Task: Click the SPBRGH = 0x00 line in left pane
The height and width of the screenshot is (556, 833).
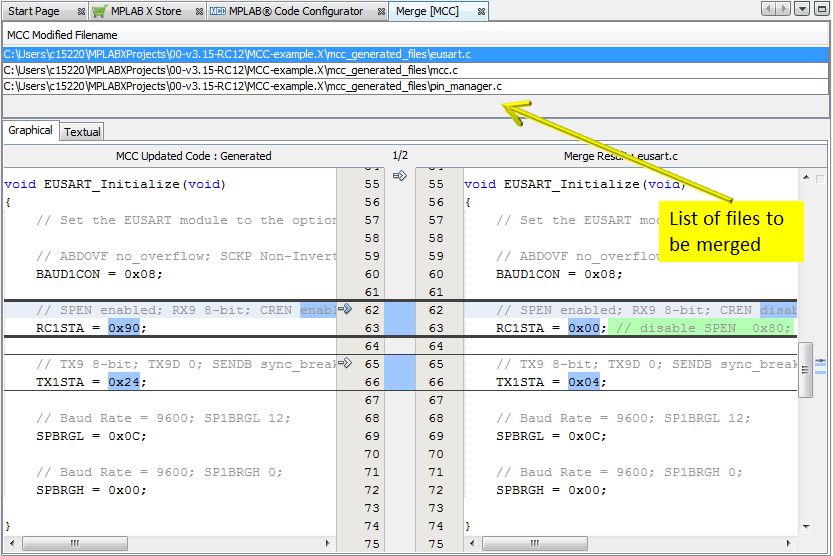Action: [x=91, y=490]
